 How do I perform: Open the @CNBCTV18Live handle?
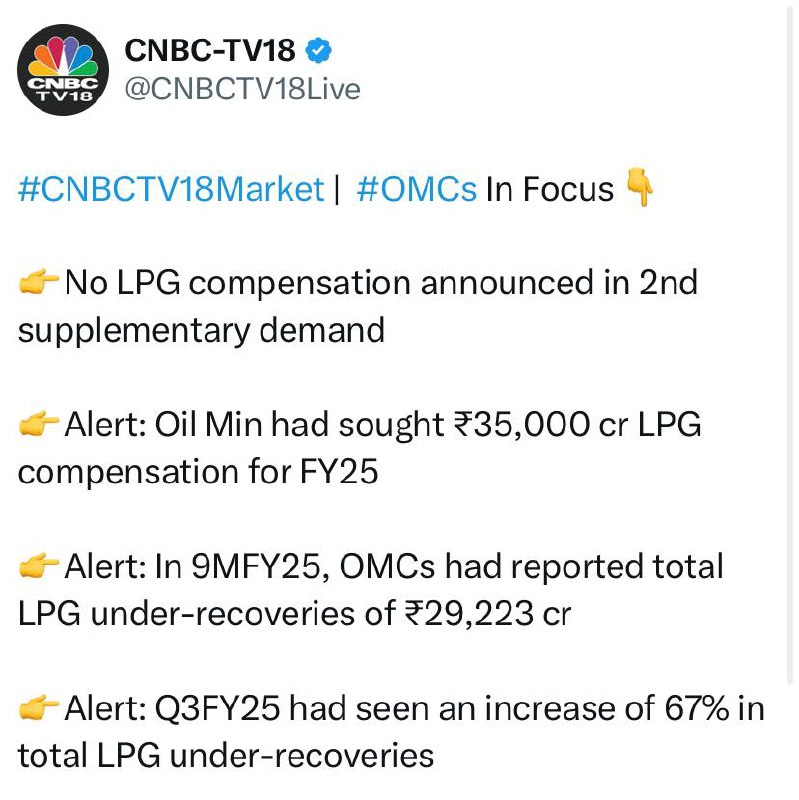(242, 89)
